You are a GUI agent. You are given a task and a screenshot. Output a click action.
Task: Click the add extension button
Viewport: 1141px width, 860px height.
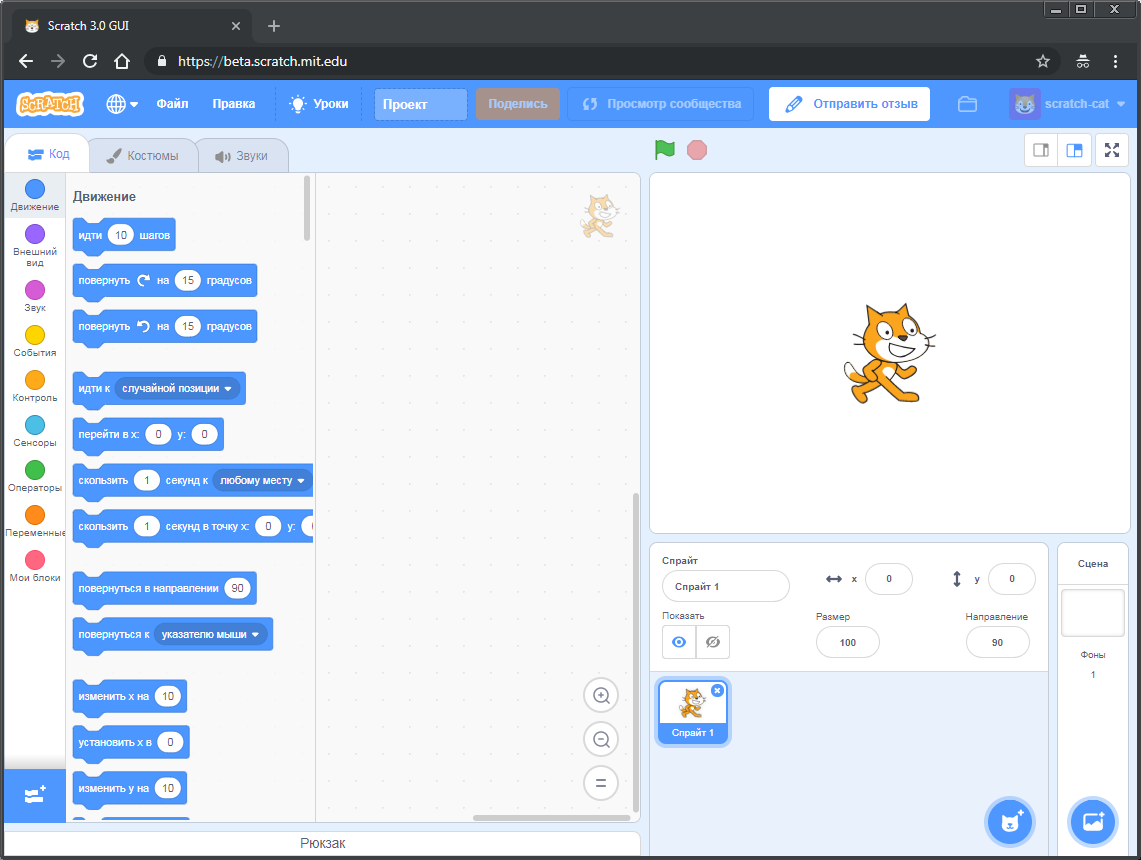pos(35,795)
